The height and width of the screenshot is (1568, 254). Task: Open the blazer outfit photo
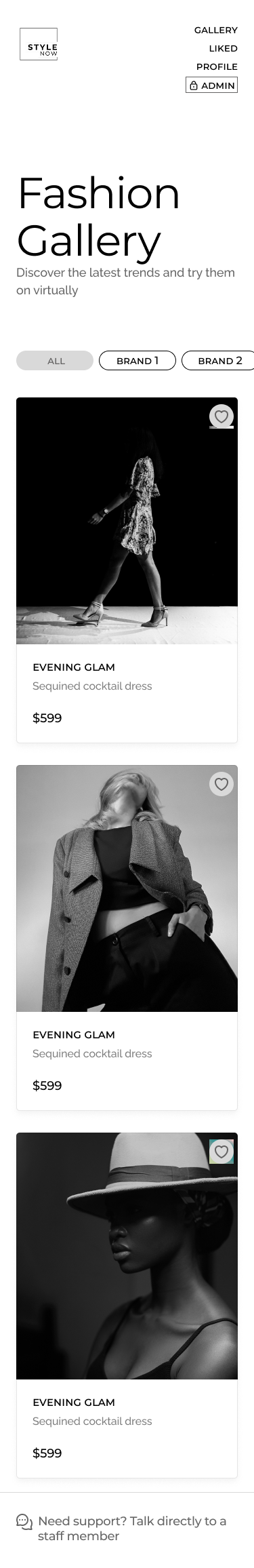click(127, 888)
